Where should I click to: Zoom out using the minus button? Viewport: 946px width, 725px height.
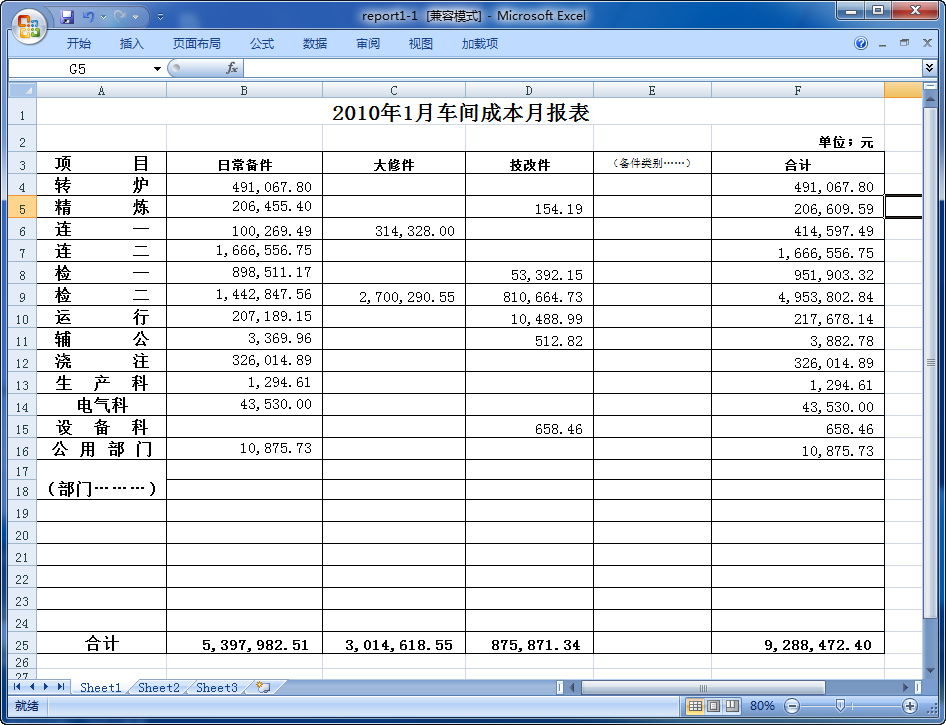pyautogui.click(x=793, y=706)
